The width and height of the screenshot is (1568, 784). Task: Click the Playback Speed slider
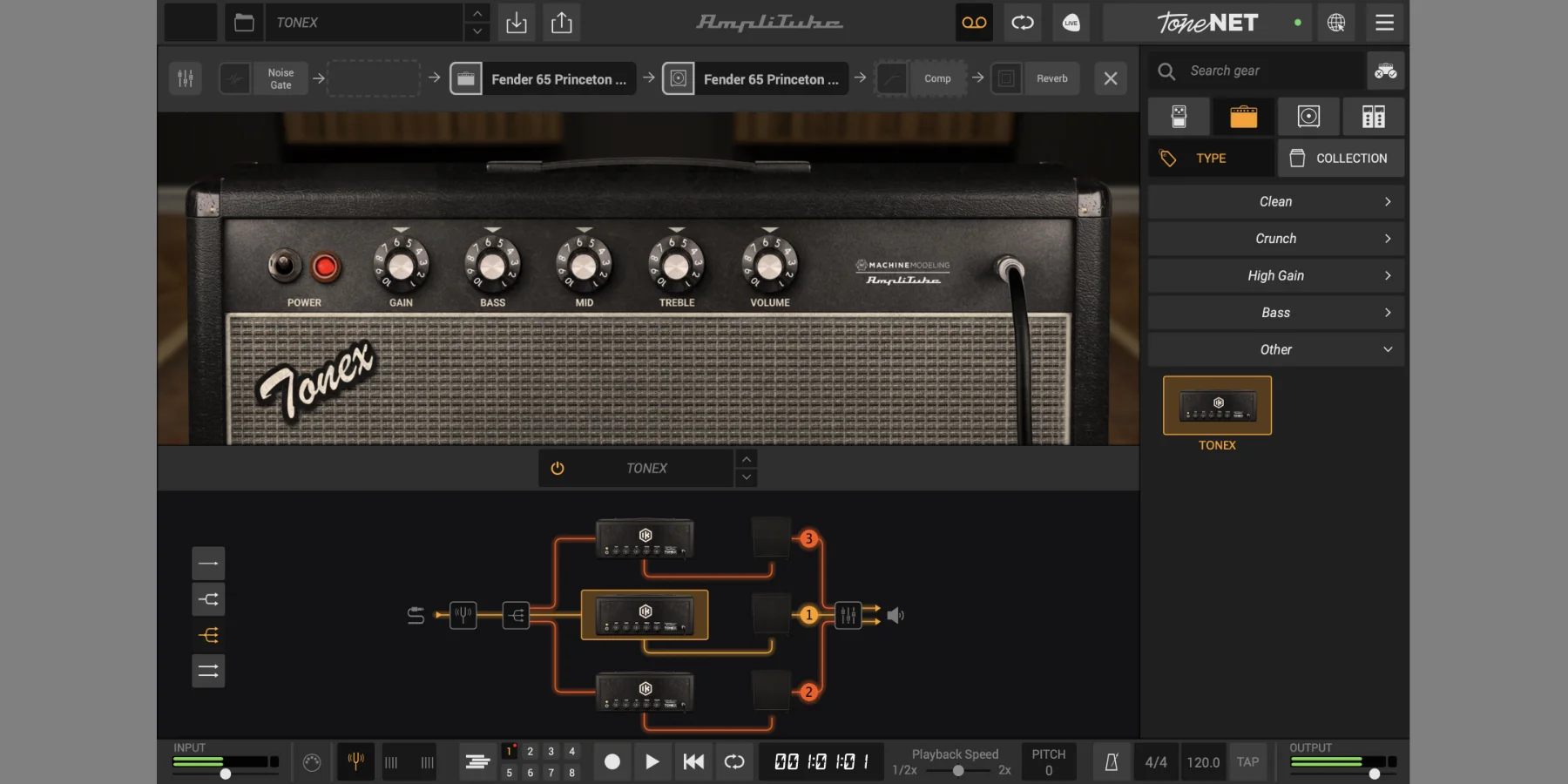tap(958, 771)
